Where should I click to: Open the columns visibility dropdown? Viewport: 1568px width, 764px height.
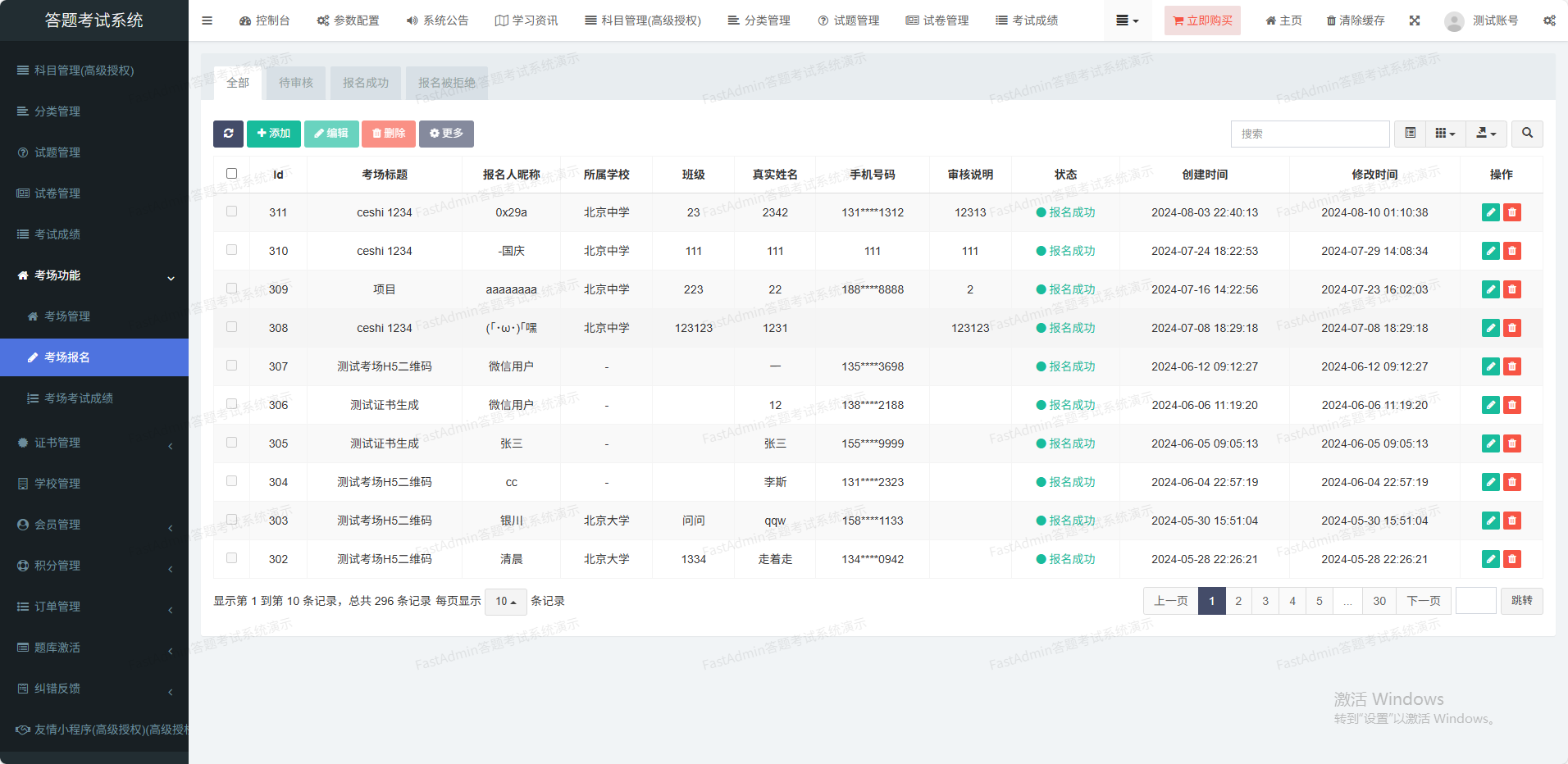(1445, 134)
